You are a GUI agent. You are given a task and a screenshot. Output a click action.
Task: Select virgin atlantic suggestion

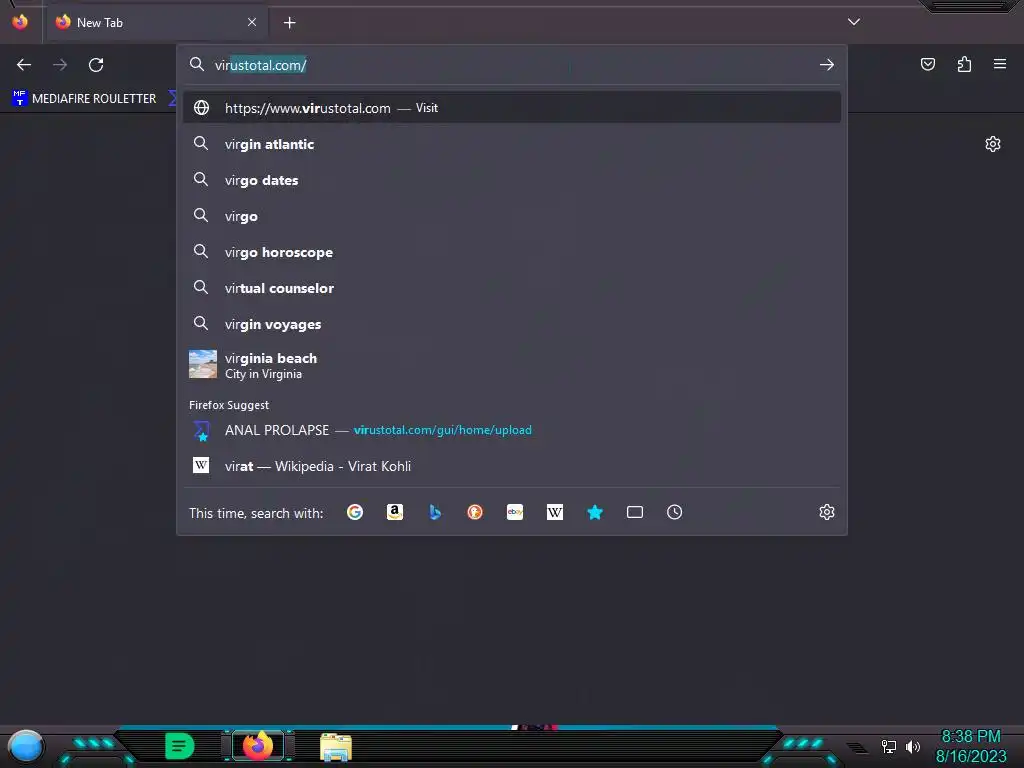512,144
